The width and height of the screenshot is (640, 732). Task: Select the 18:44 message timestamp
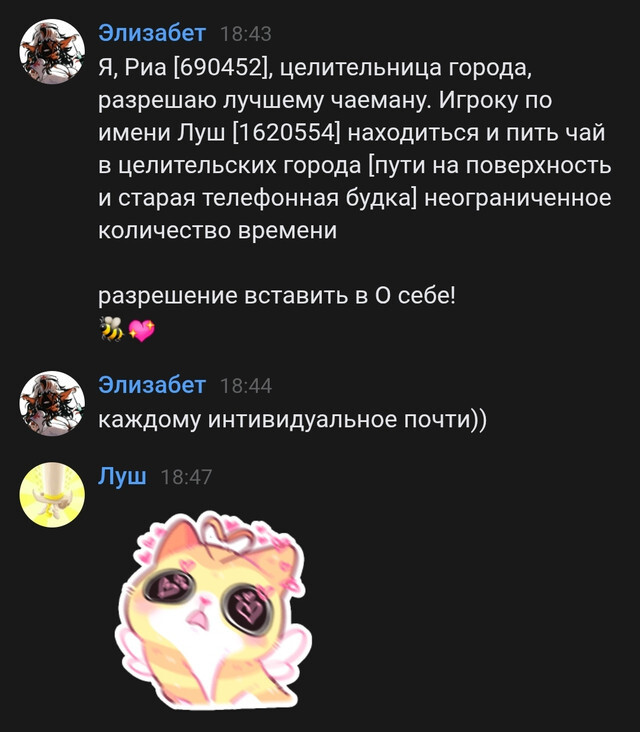click(x=246, y=386)
